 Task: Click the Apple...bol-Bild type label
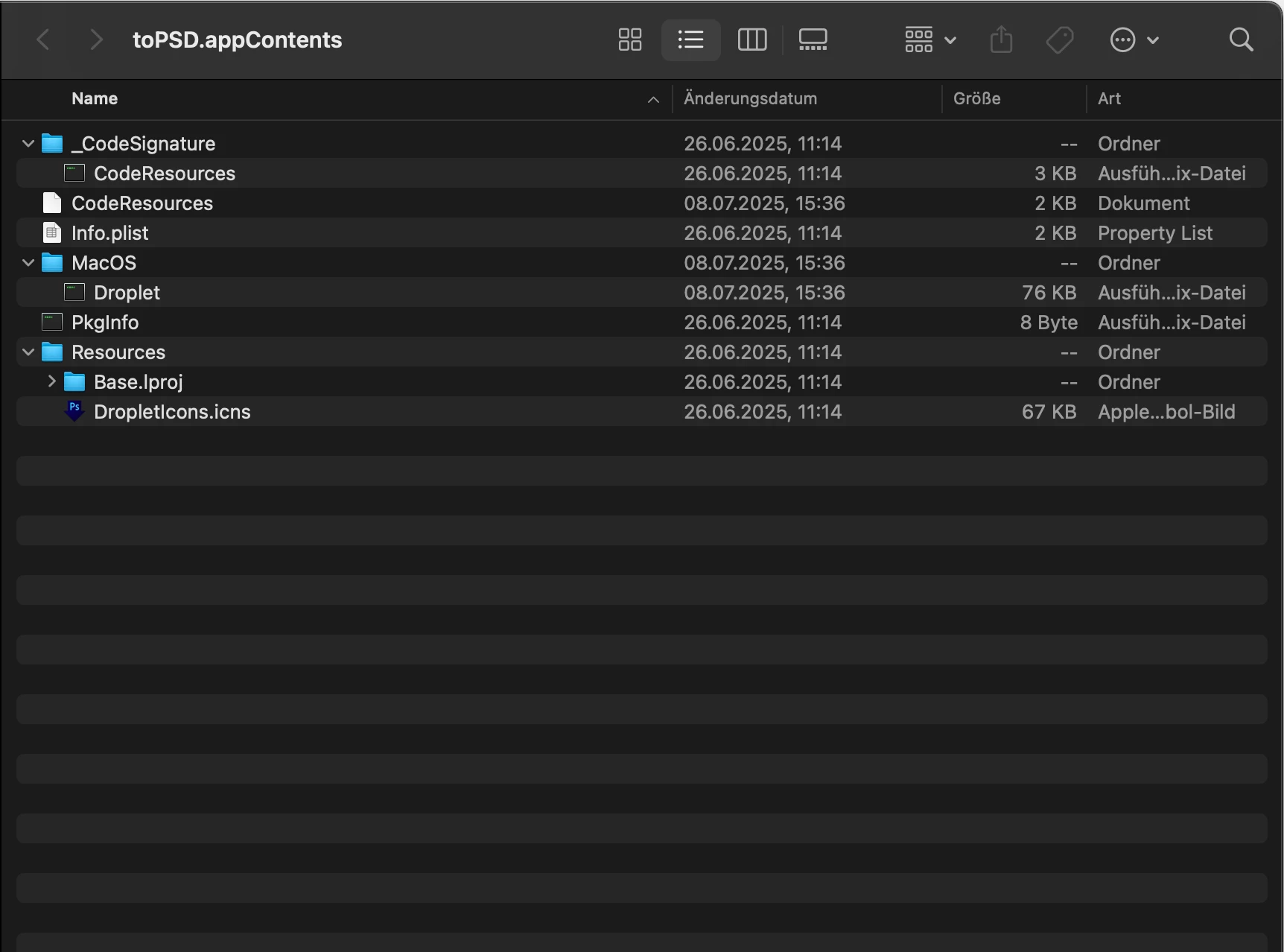[1166, 412]
